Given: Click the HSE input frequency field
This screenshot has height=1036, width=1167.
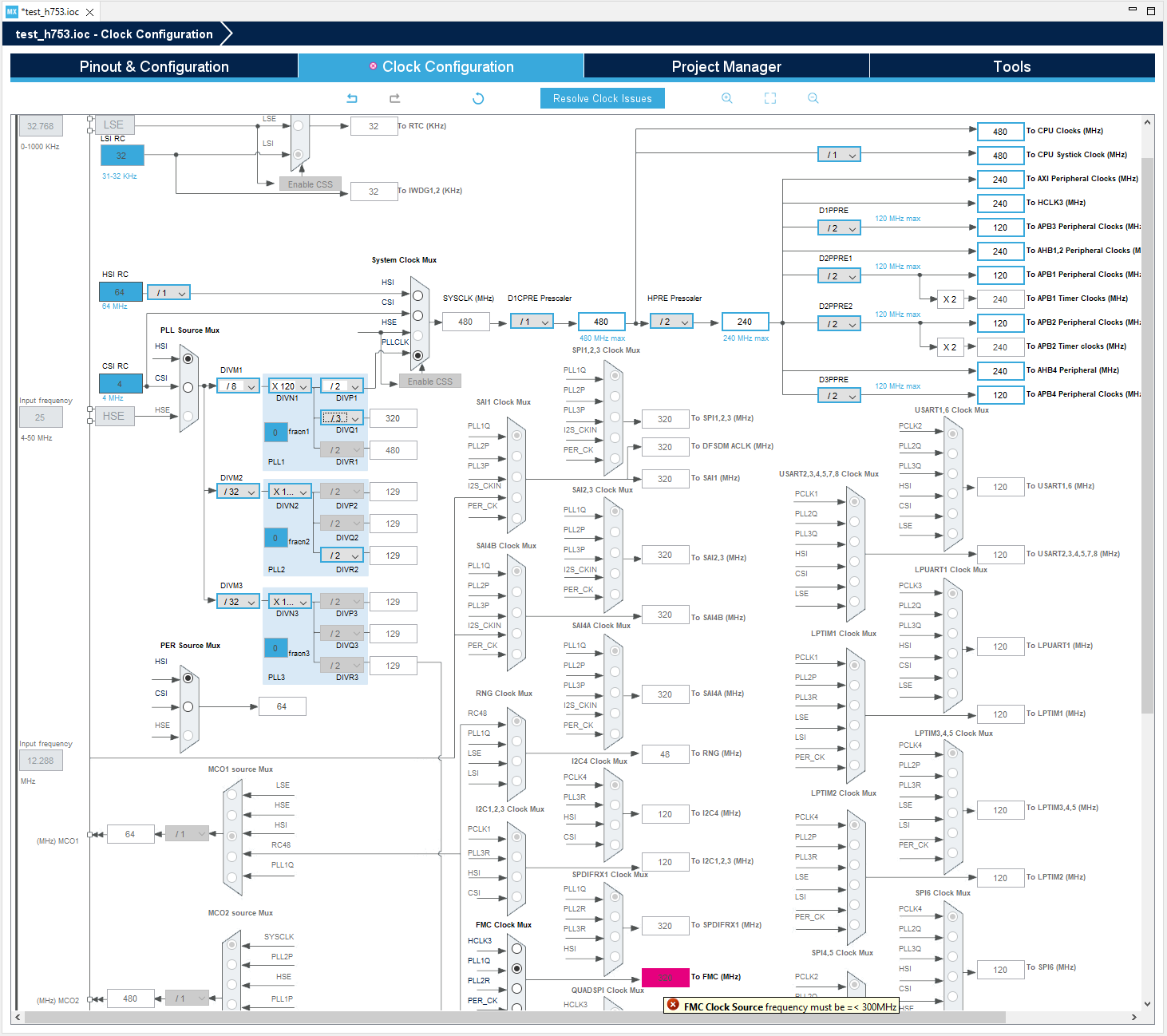Looking at the screenshot, I should pyautogui.click(x=41, y=417).
